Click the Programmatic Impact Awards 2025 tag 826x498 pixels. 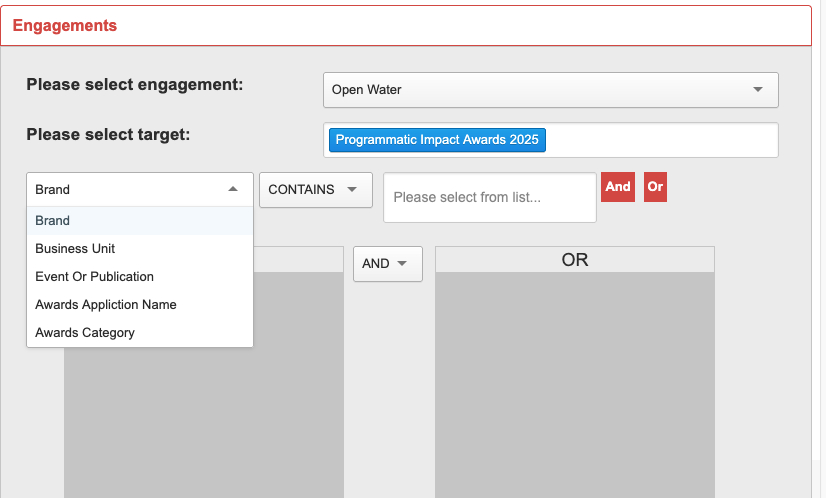pos(437,140)
